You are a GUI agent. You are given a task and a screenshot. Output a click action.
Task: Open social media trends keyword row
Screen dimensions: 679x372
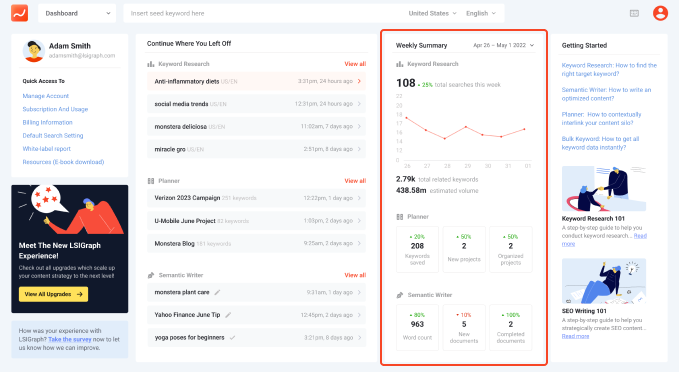pos(256,104)
